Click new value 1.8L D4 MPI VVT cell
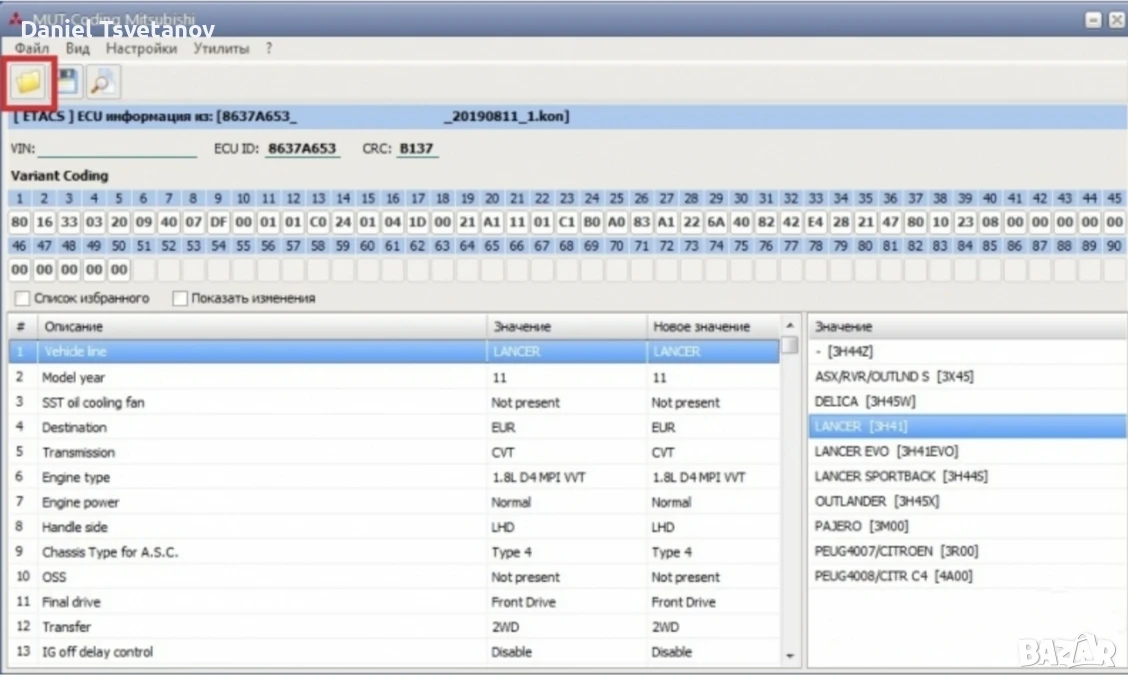This screenshot has height=680, width=1128. (x=713, y=477)
